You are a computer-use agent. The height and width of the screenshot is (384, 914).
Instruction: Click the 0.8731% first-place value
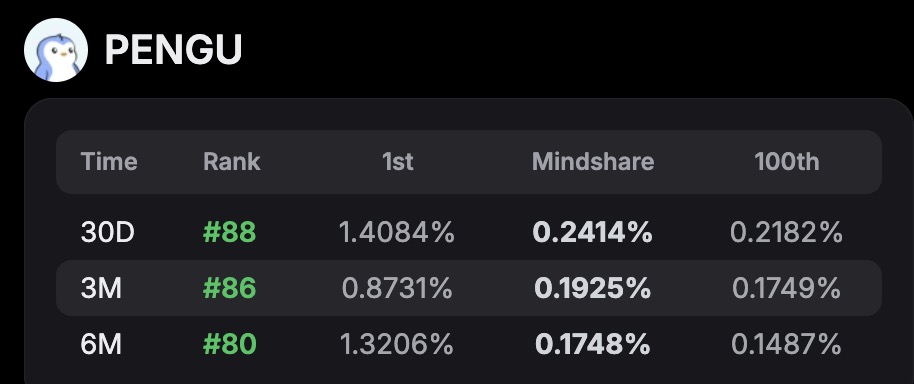(397, 288)
